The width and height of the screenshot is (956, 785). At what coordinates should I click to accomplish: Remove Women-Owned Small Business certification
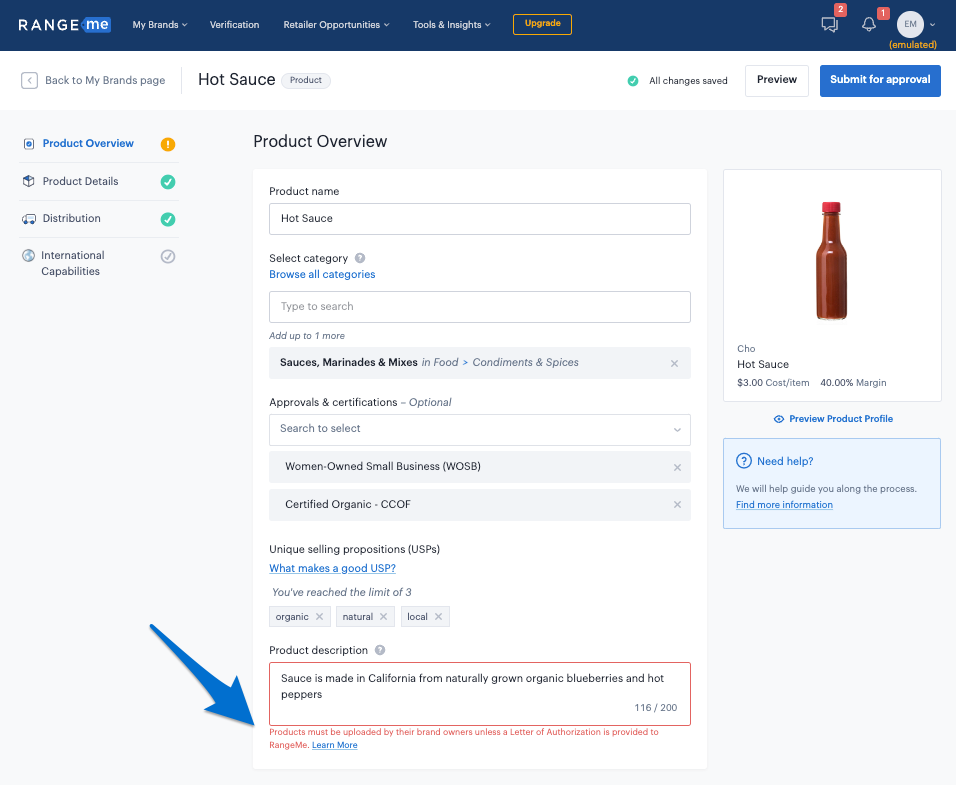[x=677, y=467]
